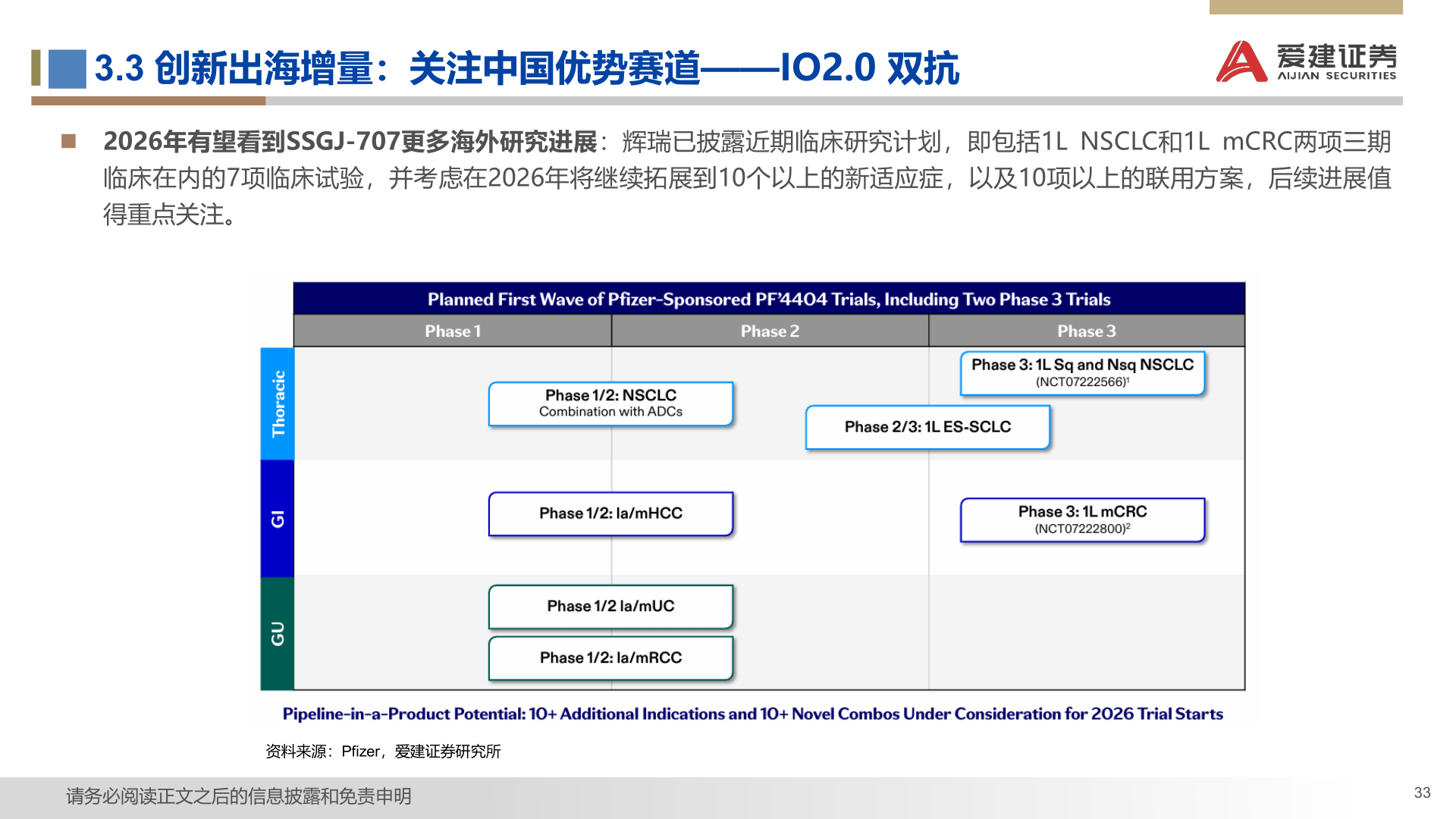Expand the Phase 1/2: la/mHCC entry
Screen dimensions: 1456x819
pyautogui.click(x=611, y=514)
